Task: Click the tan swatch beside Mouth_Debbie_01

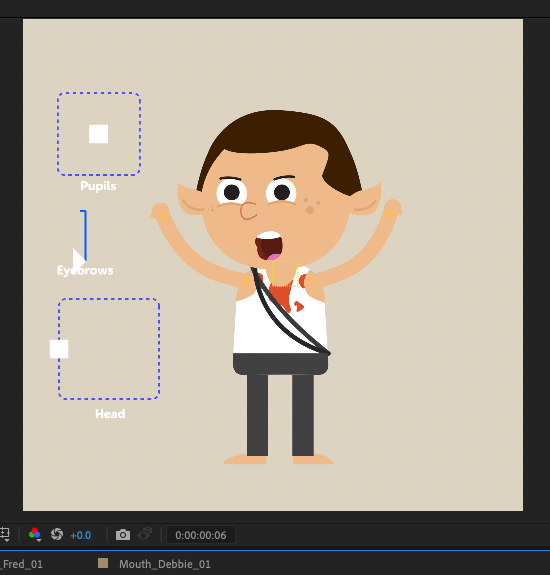Action: pos(103,563)
